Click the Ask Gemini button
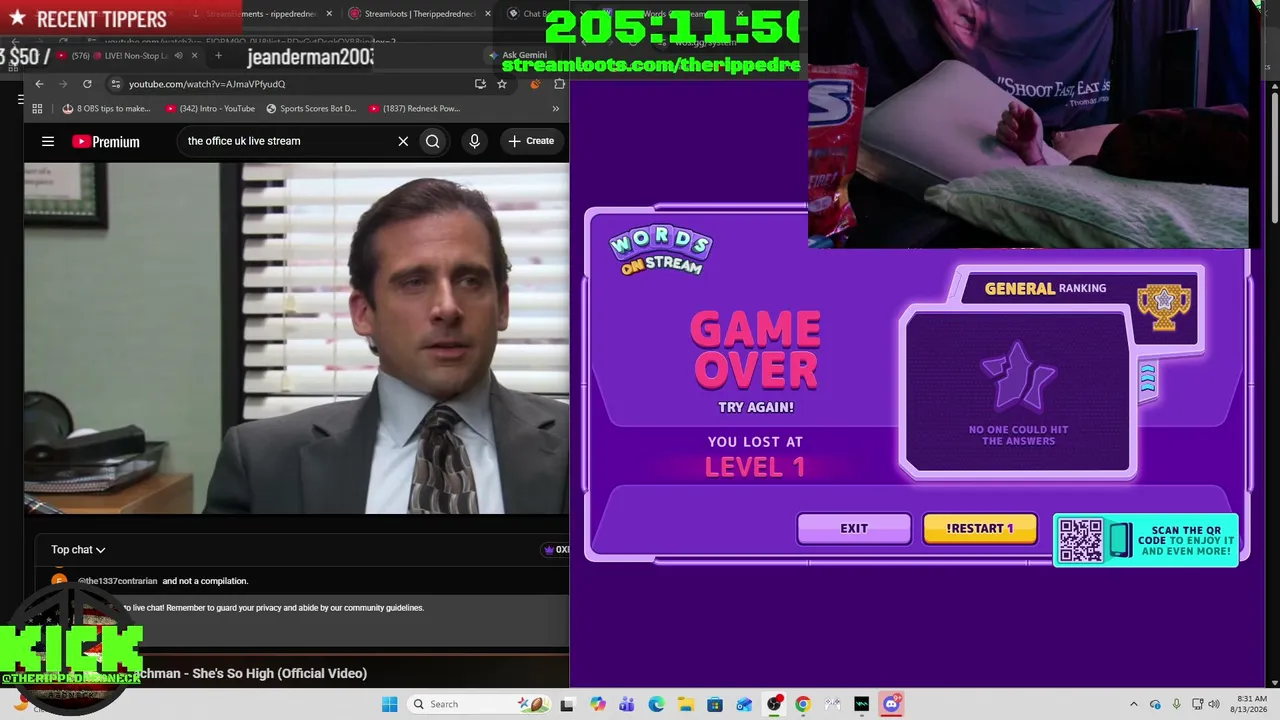Viewport: 1280px width, 720px height. pos(517,56)
